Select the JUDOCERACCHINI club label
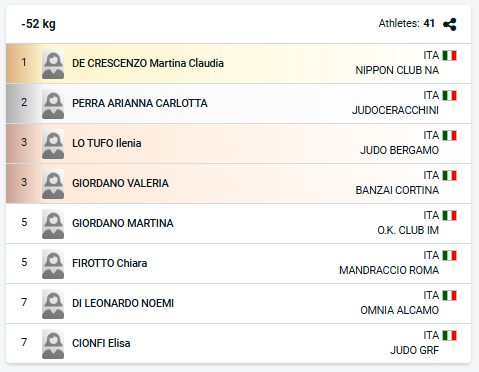479x372 pixels. tap(395, 110)
